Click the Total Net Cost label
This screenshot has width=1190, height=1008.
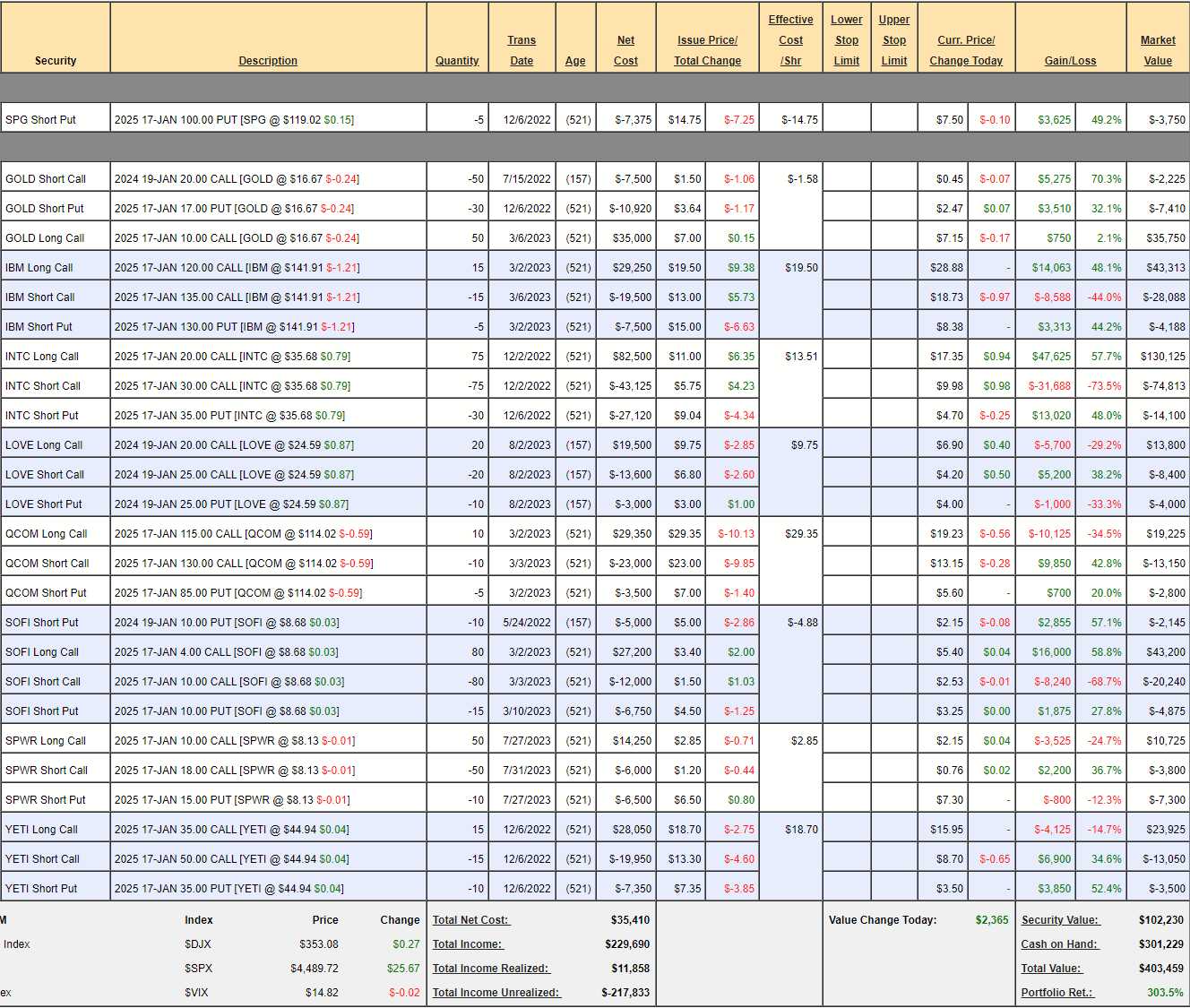point(470,920)
